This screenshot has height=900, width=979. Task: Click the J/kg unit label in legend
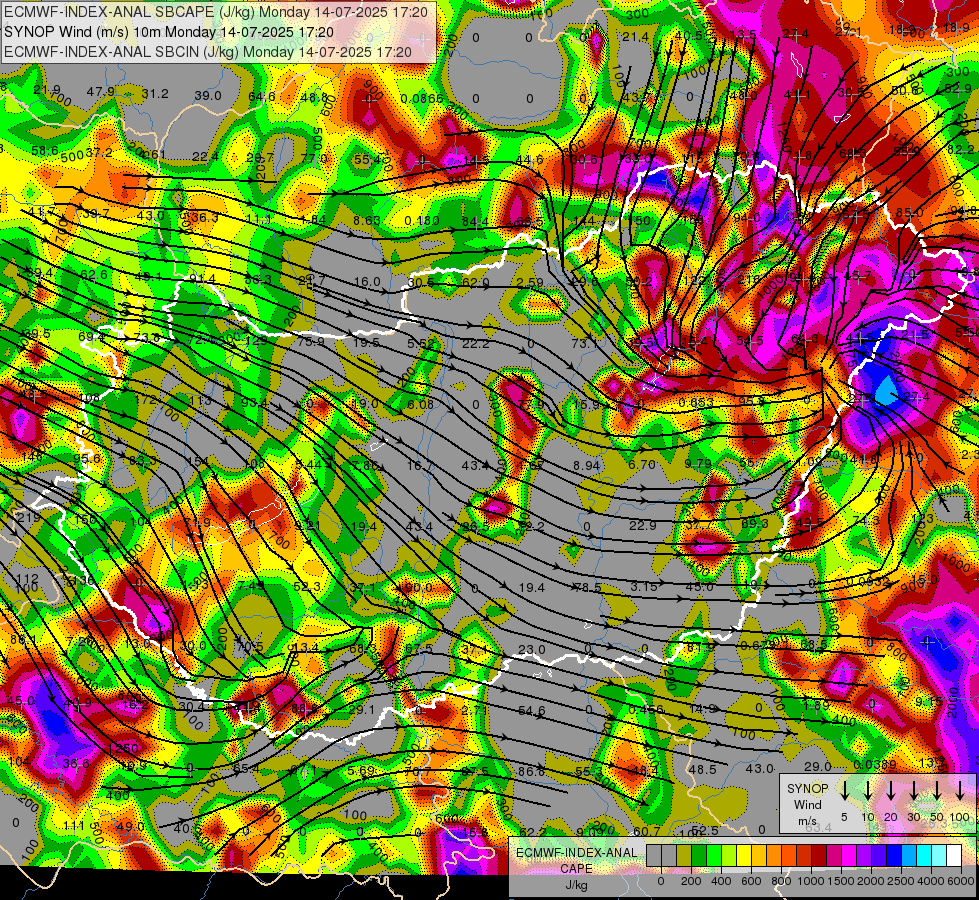pos(577,885)
